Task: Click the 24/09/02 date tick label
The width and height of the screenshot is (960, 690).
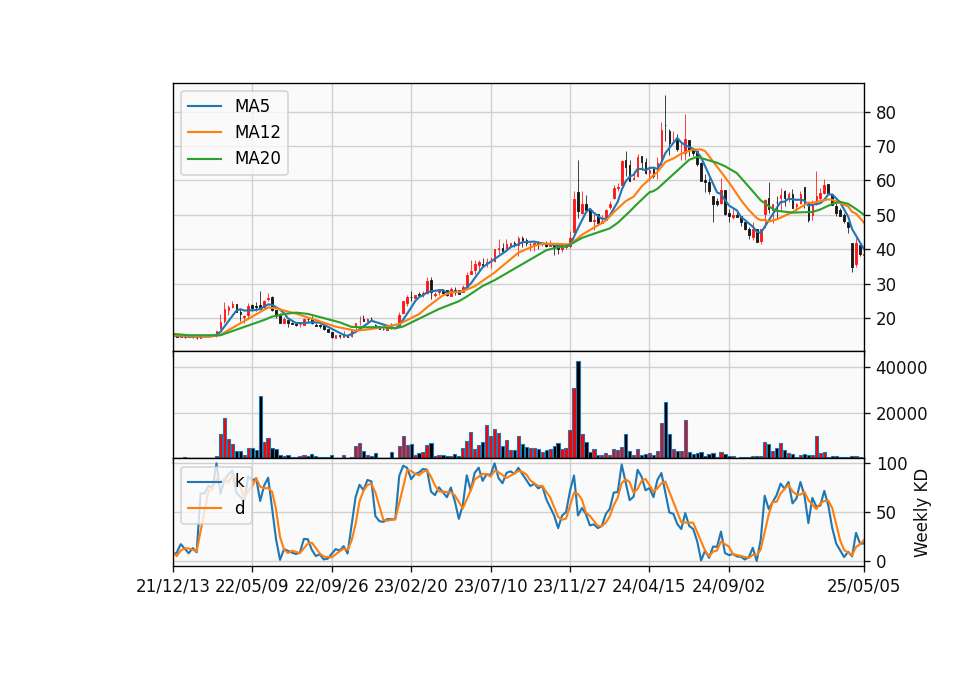Action: tap(729, 586)
